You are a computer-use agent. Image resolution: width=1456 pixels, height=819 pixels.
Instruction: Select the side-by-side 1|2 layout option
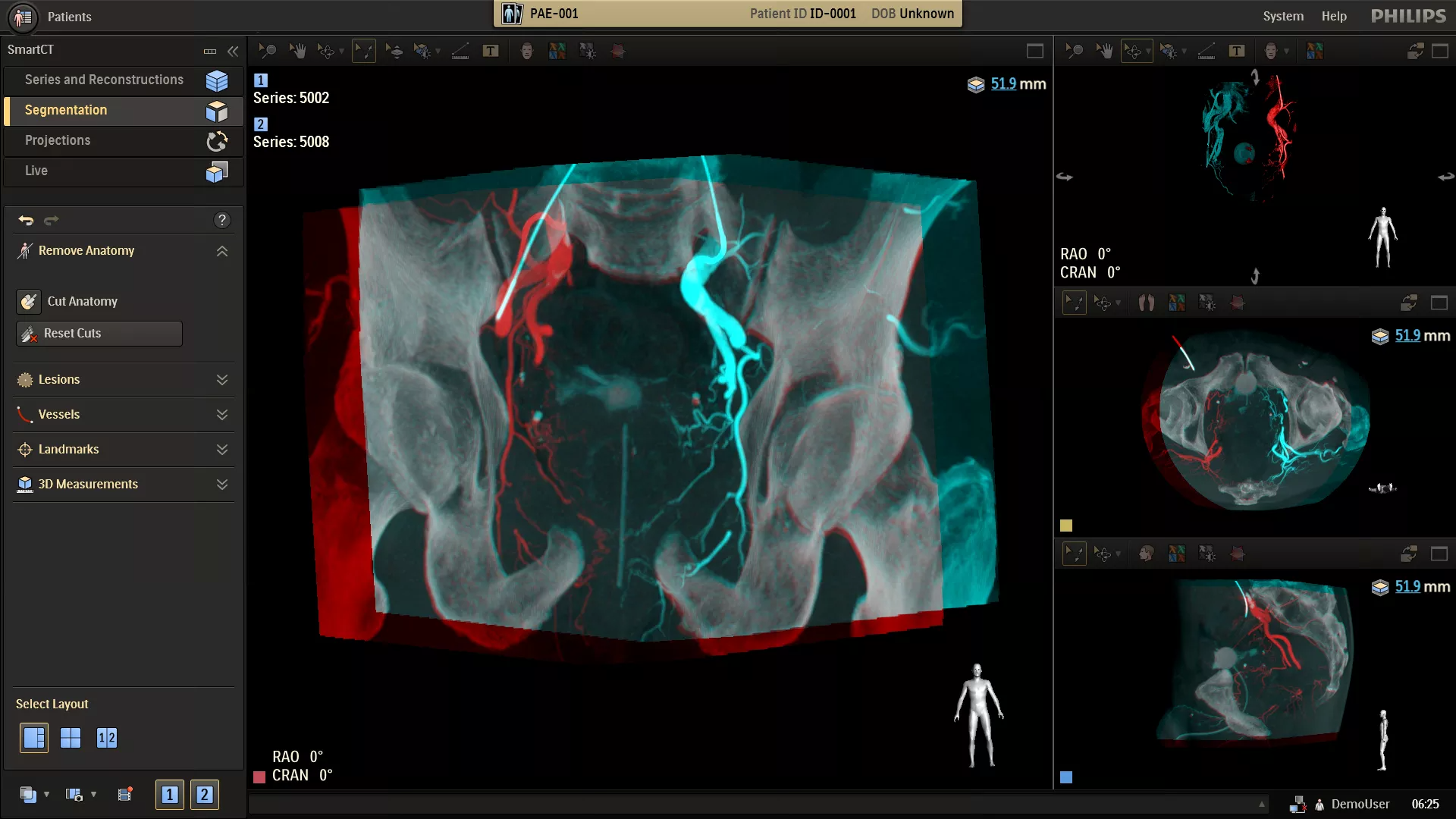point(107,738)
